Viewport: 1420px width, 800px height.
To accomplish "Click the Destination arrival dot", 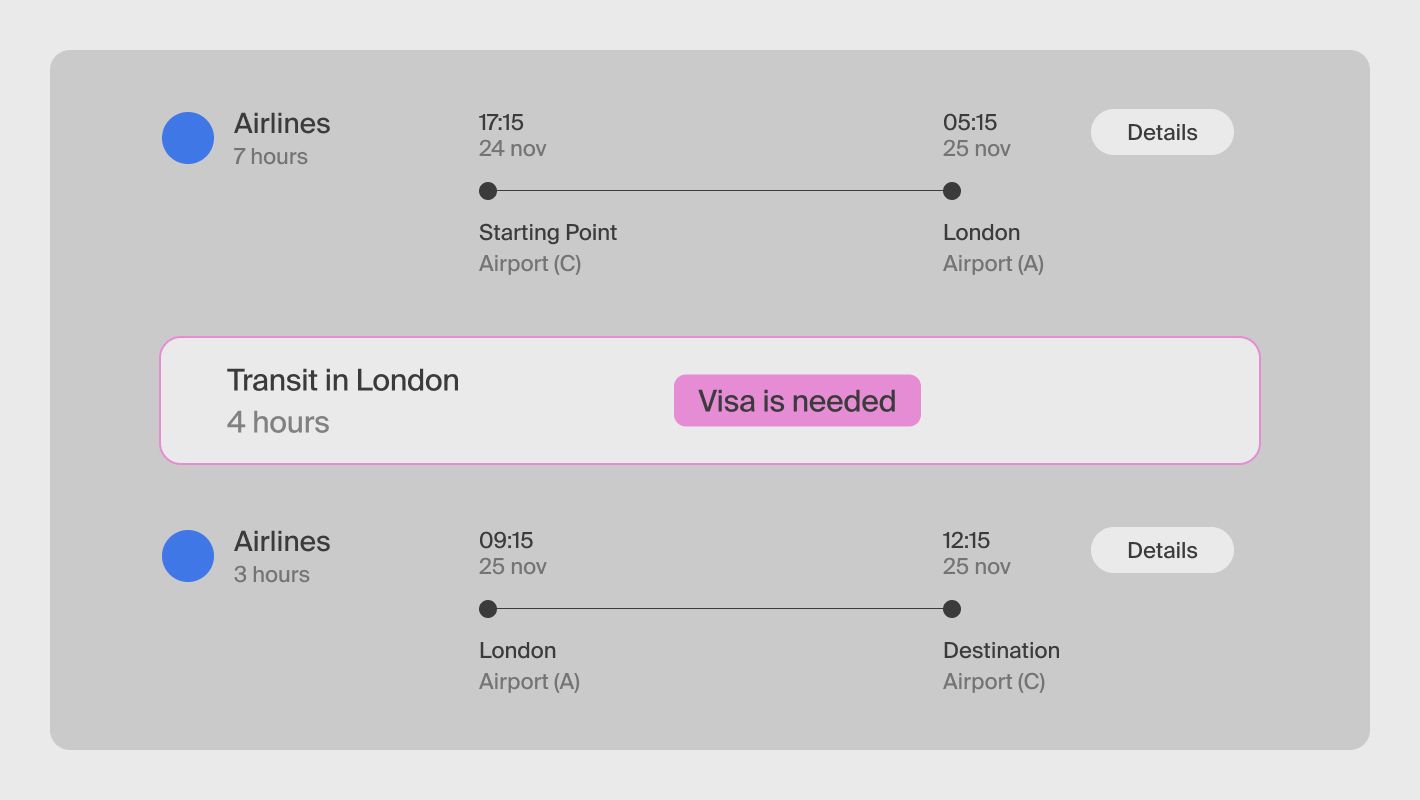I will pyautogui.click(x=952, y=609).
